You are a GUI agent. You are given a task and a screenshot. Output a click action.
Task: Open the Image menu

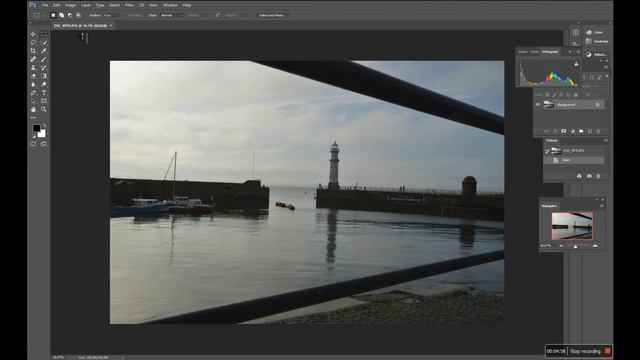click(70, 5)
